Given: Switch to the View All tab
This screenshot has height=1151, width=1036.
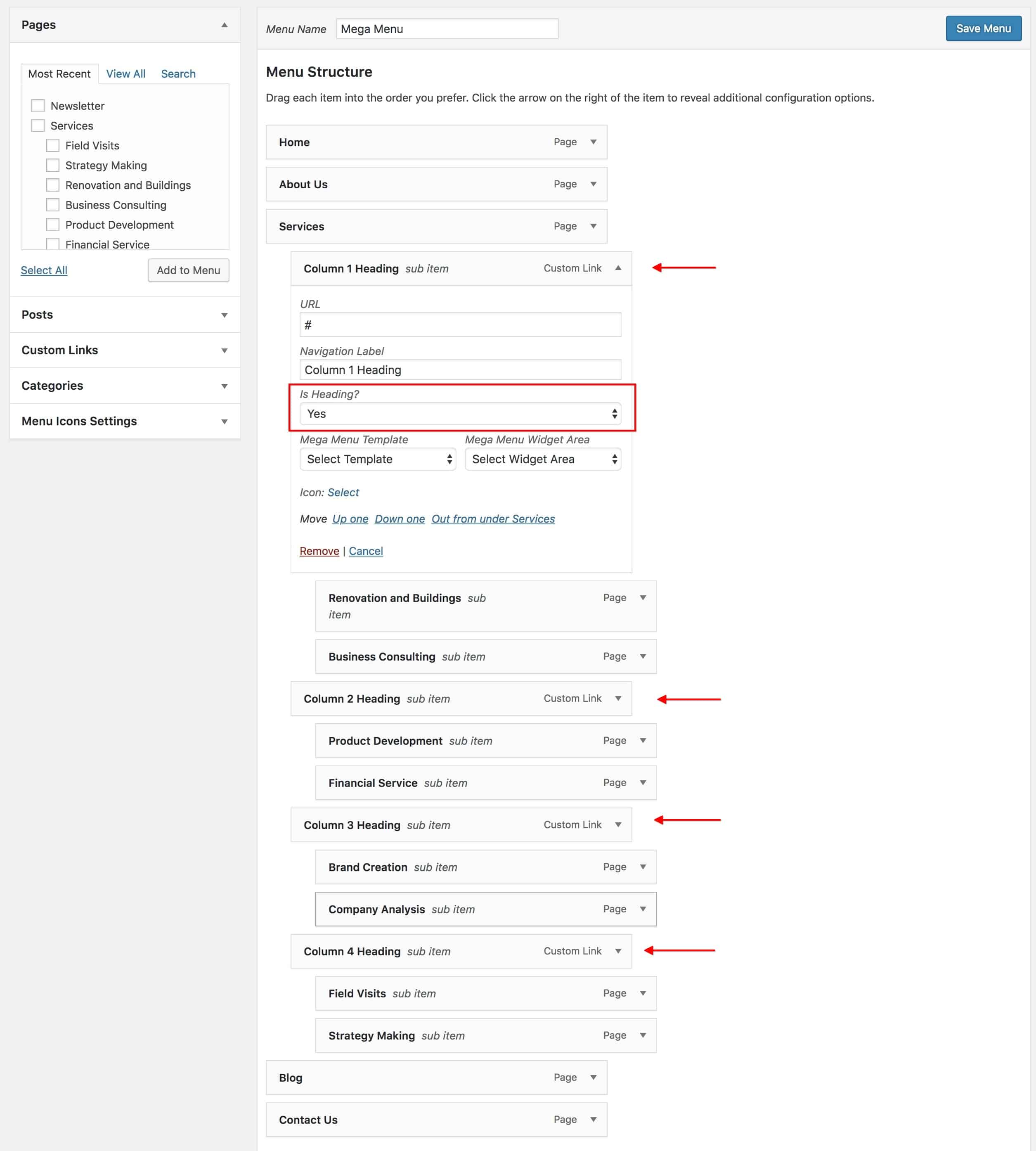Looking at the screenshot, I should (x=126, y=74).
